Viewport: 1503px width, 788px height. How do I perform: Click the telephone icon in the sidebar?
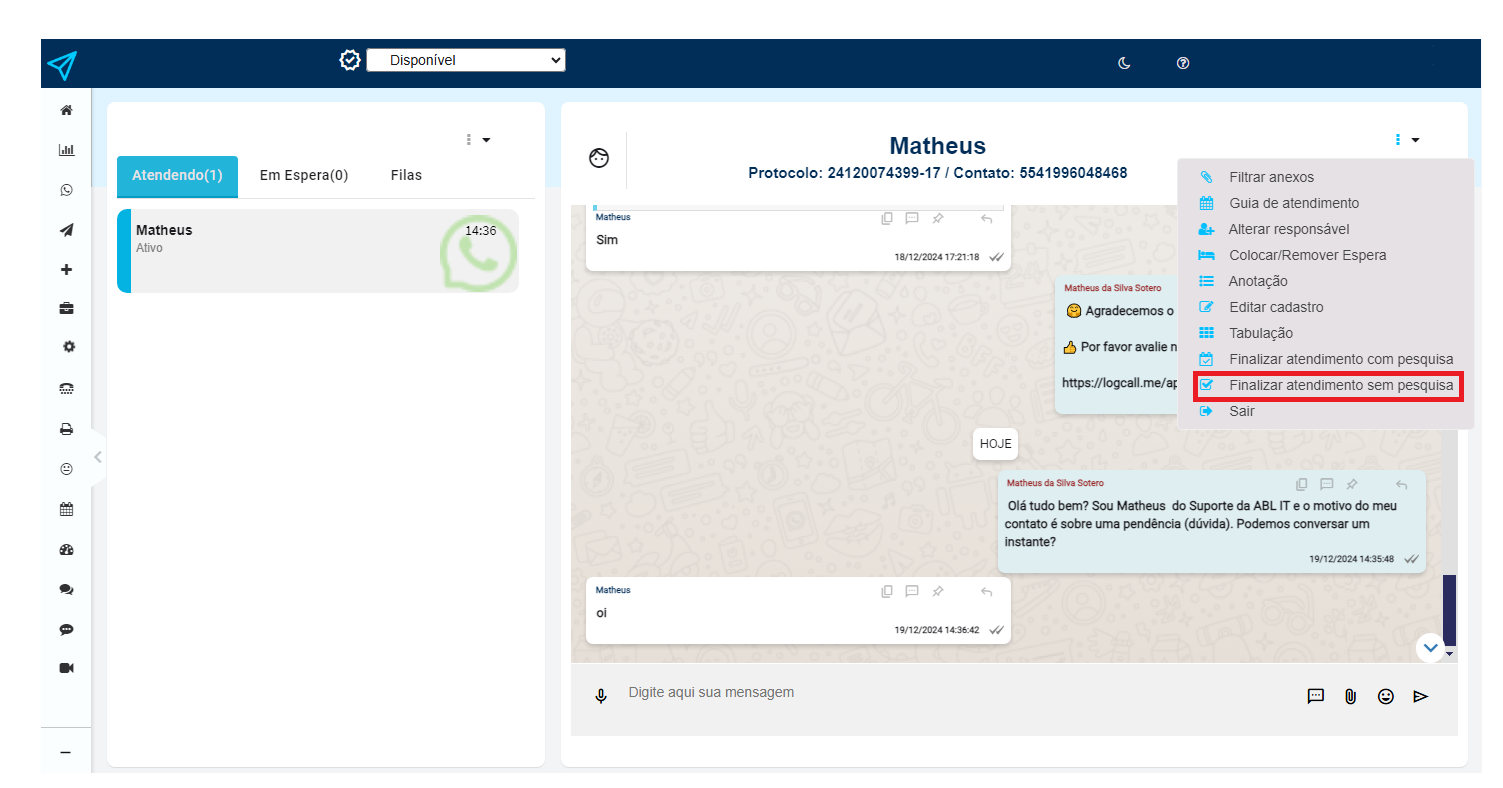[x=67, y=389]
